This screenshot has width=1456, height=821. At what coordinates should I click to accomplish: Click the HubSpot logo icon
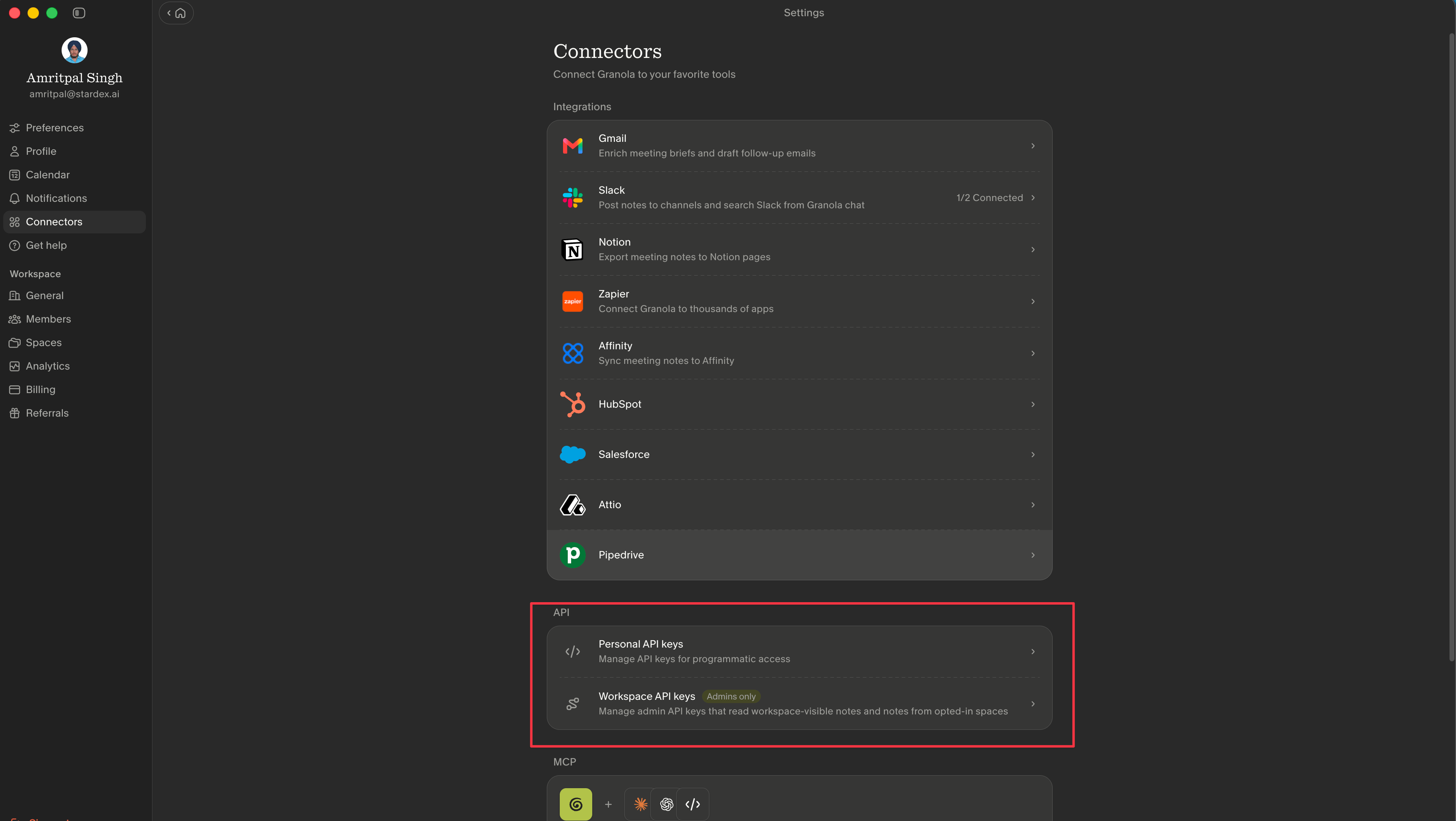[573, 404]
